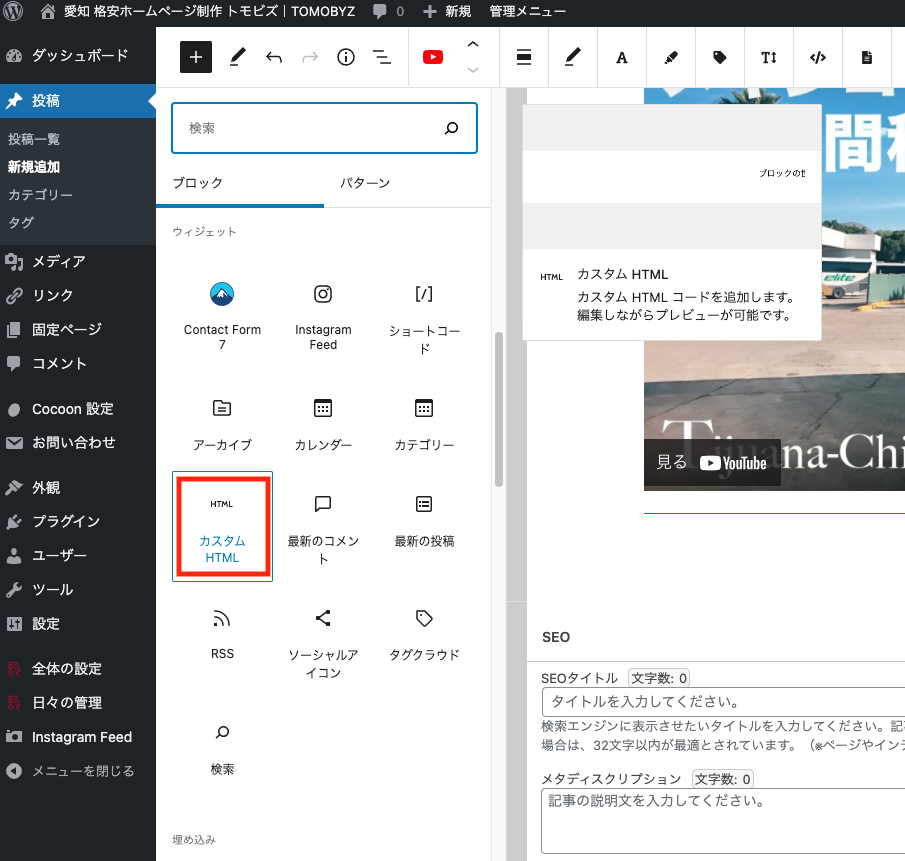Click the YouTube block type icon
905x861 pixels.
coord(433,57)
